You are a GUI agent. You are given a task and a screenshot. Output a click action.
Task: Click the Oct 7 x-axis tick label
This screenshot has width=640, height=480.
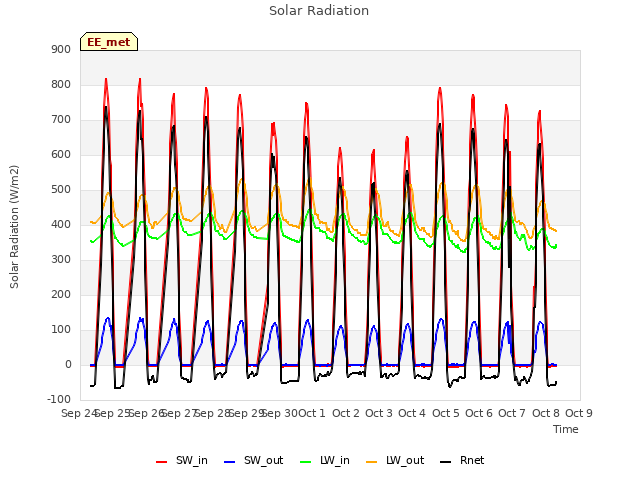click(x=512, y=413)
